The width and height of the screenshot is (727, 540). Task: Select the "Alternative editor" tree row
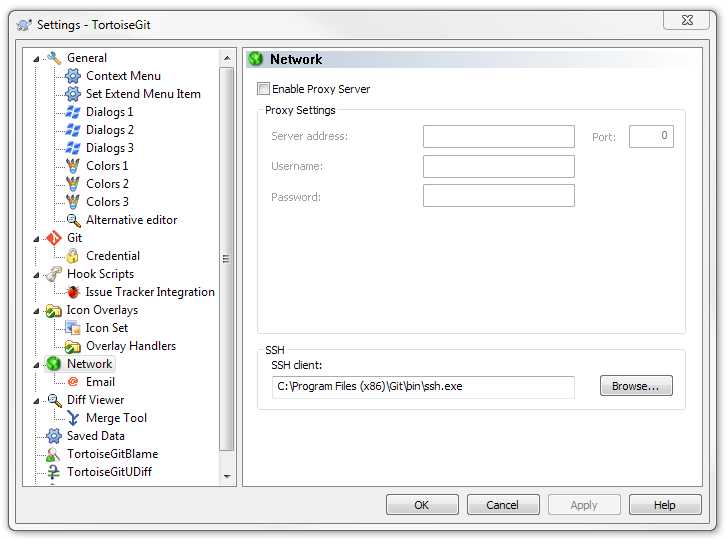coord(132,220)
